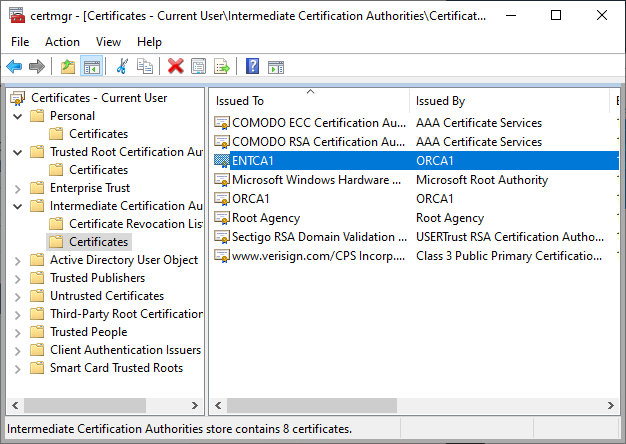Open Properties via toolbar icon
This screenshot has height=444, width=626.
point(198,66)
